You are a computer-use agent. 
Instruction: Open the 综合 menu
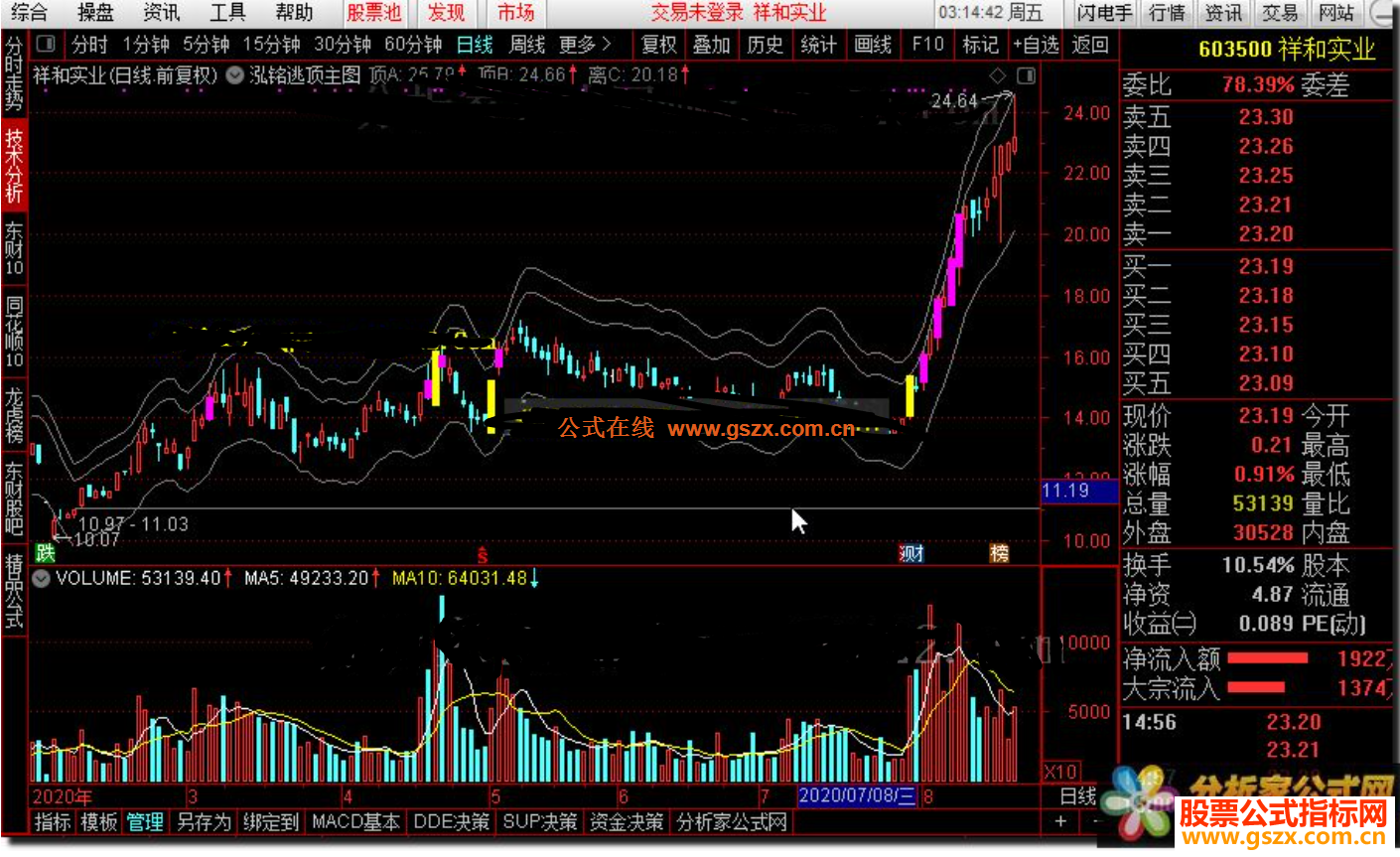[29, 13]
